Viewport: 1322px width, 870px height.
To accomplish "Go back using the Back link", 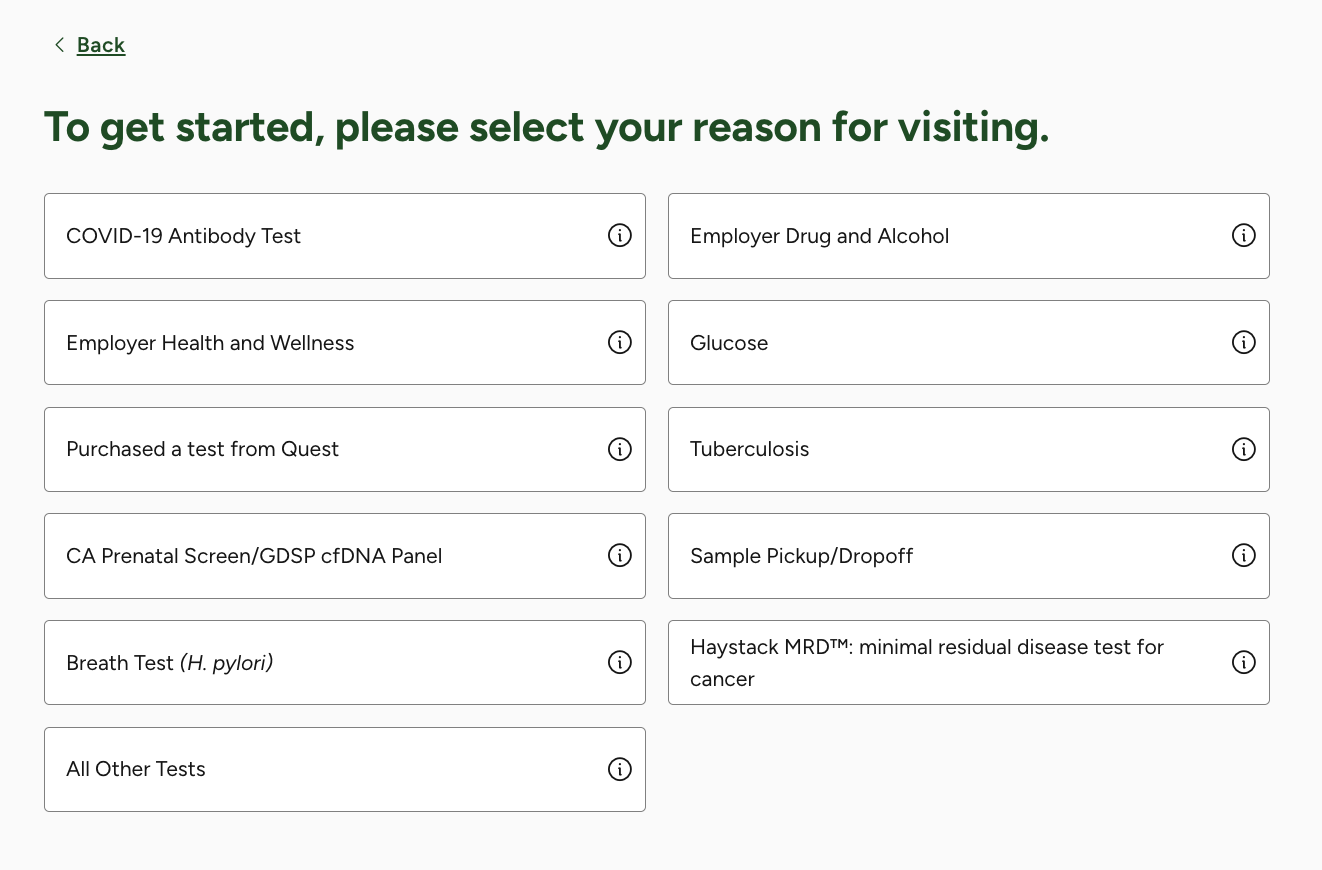I will point(101,45).
